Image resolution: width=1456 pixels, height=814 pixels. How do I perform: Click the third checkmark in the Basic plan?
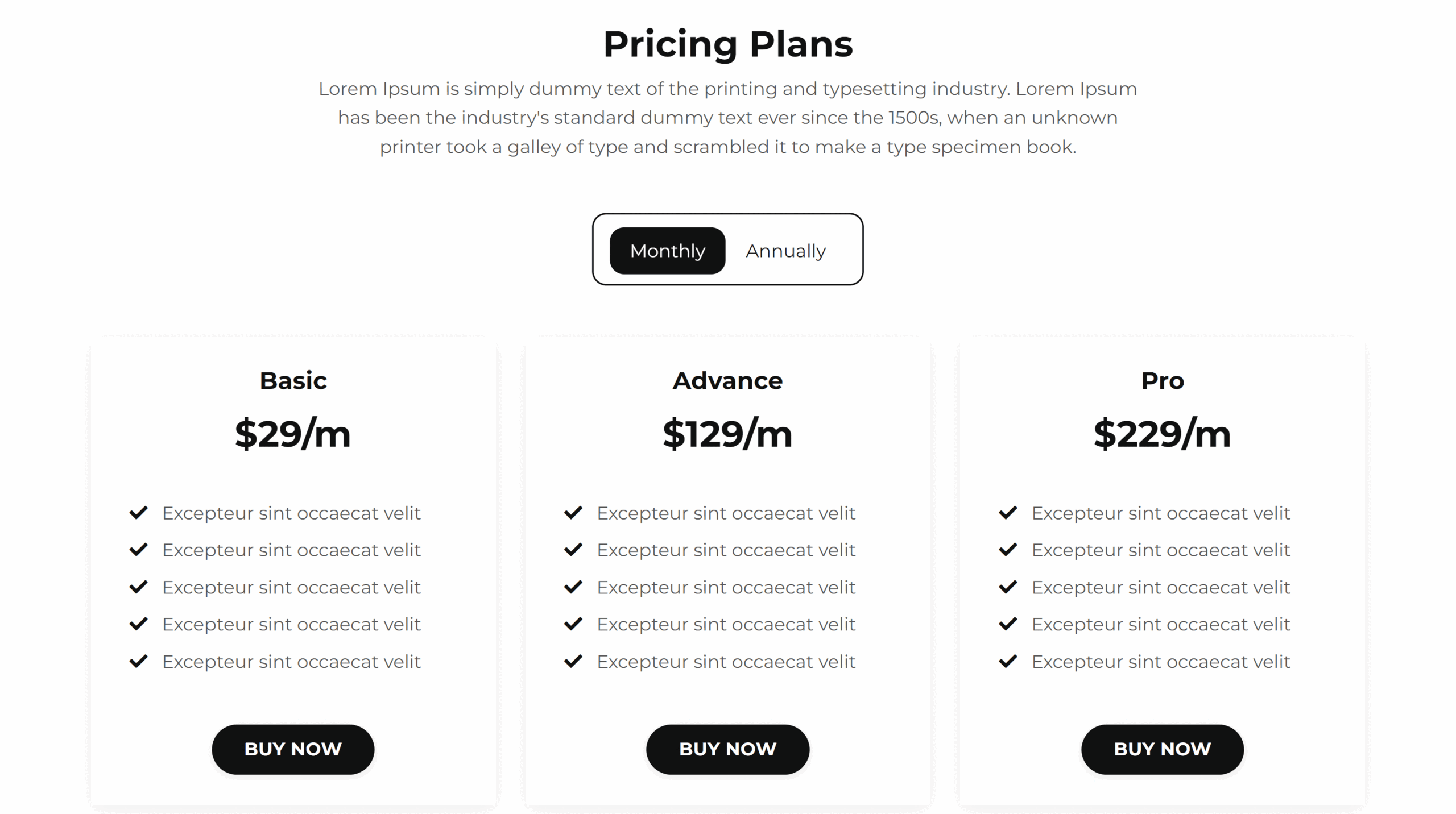138,587
